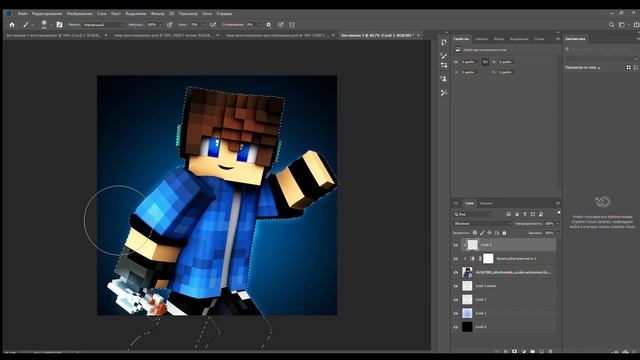Open the layer filter type dropdown
The width and height of the screenshot is (640, 360).
pos(473,214)
